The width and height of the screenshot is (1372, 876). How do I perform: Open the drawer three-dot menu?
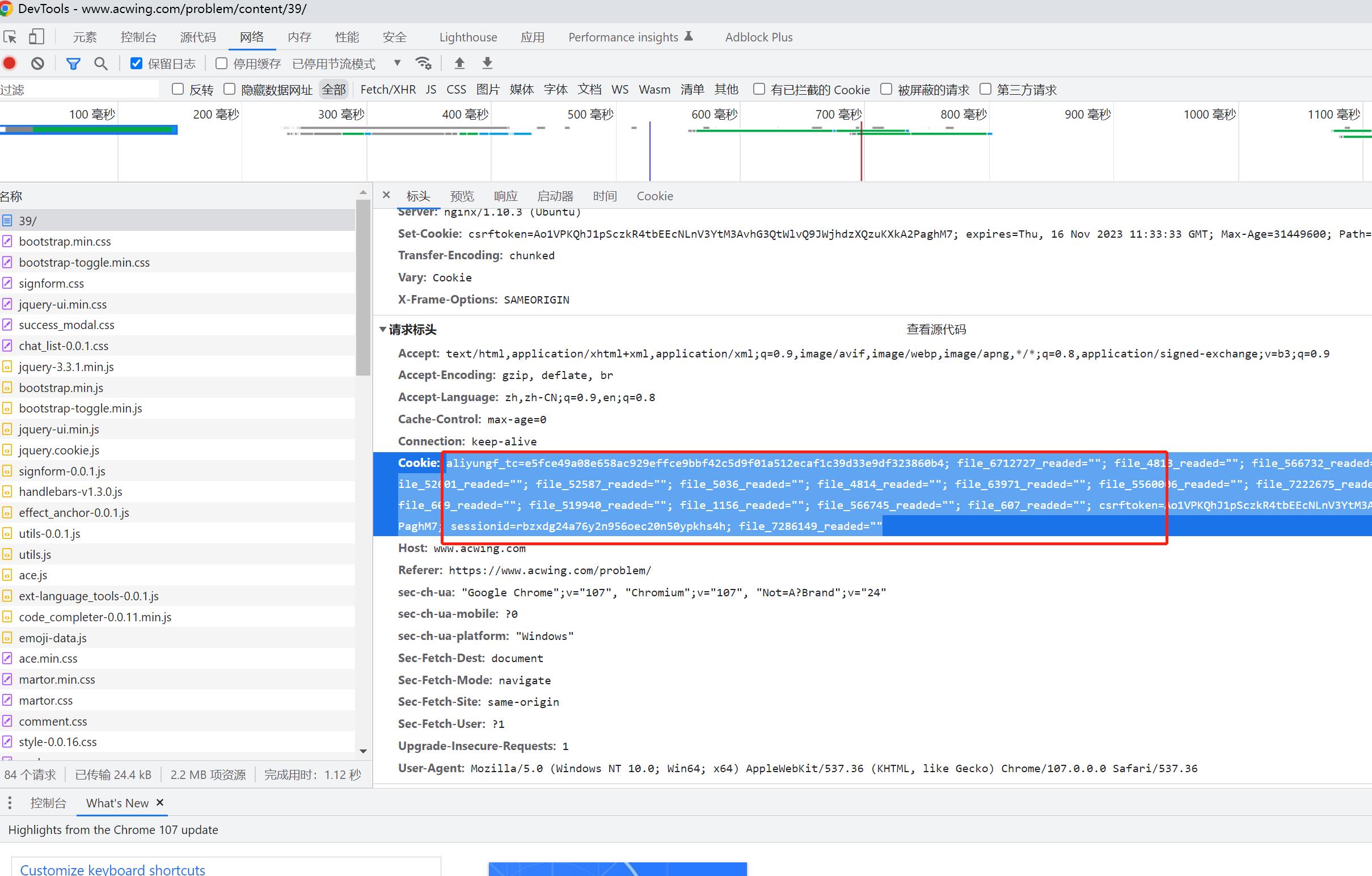10,803
